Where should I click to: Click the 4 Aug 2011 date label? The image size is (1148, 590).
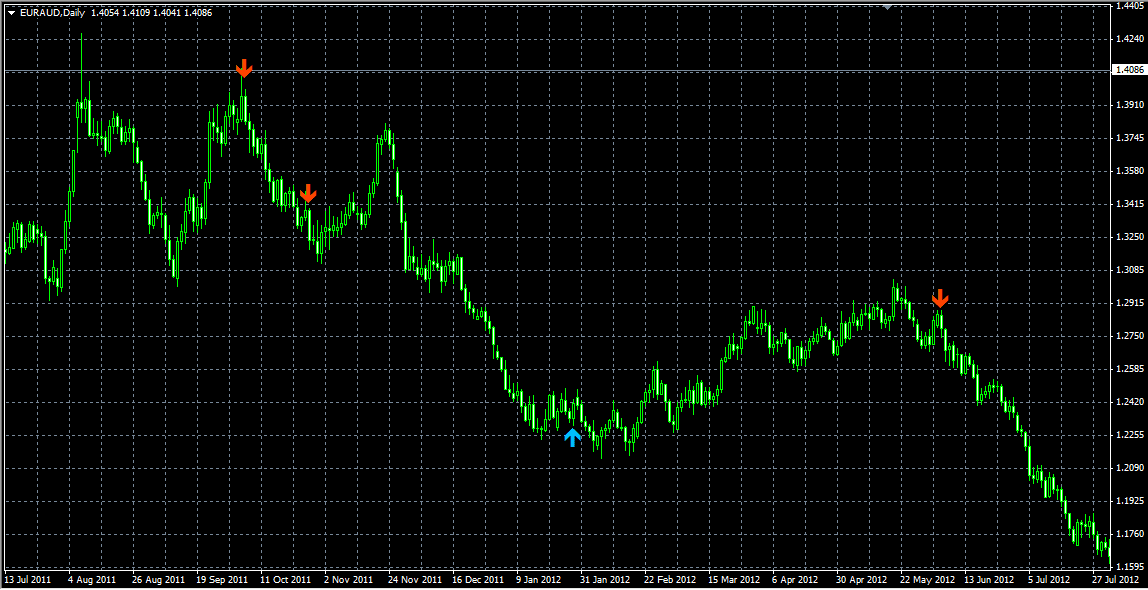tap(92, 580)
